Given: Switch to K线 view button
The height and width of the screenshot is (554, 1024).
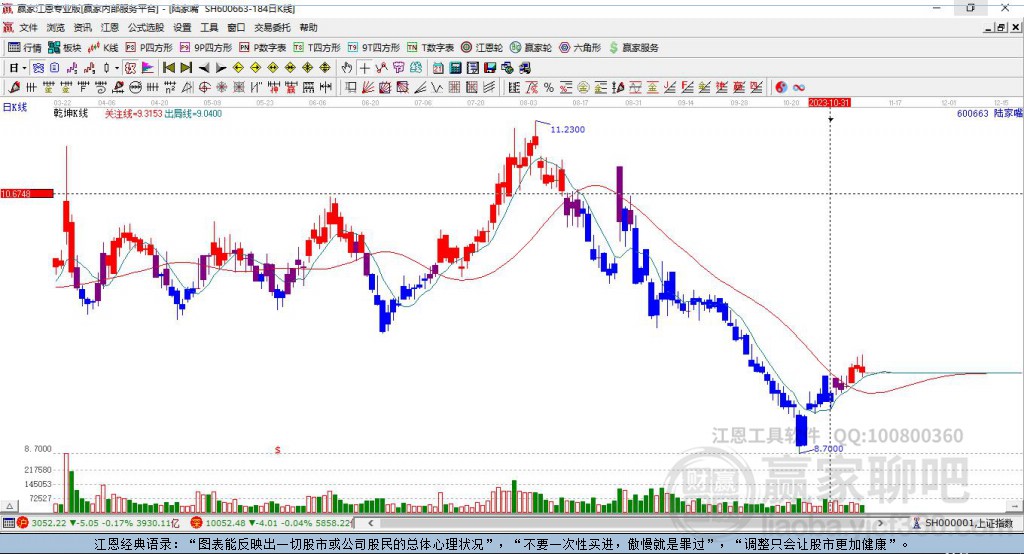Looking at the screenshot, I should (103, 48).
